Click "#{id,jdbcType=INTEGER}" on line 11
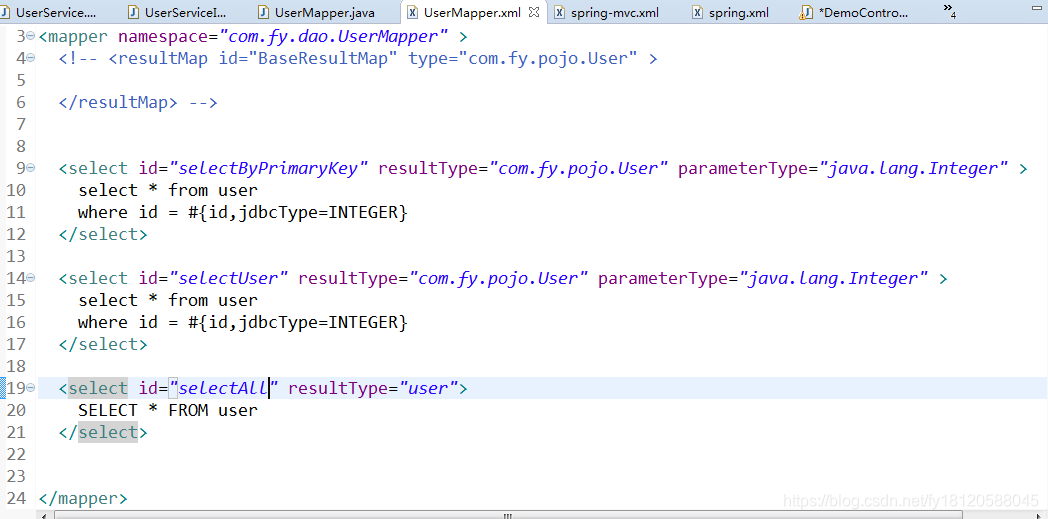This screenshot has width=1048, height=519. pos(297,212)
